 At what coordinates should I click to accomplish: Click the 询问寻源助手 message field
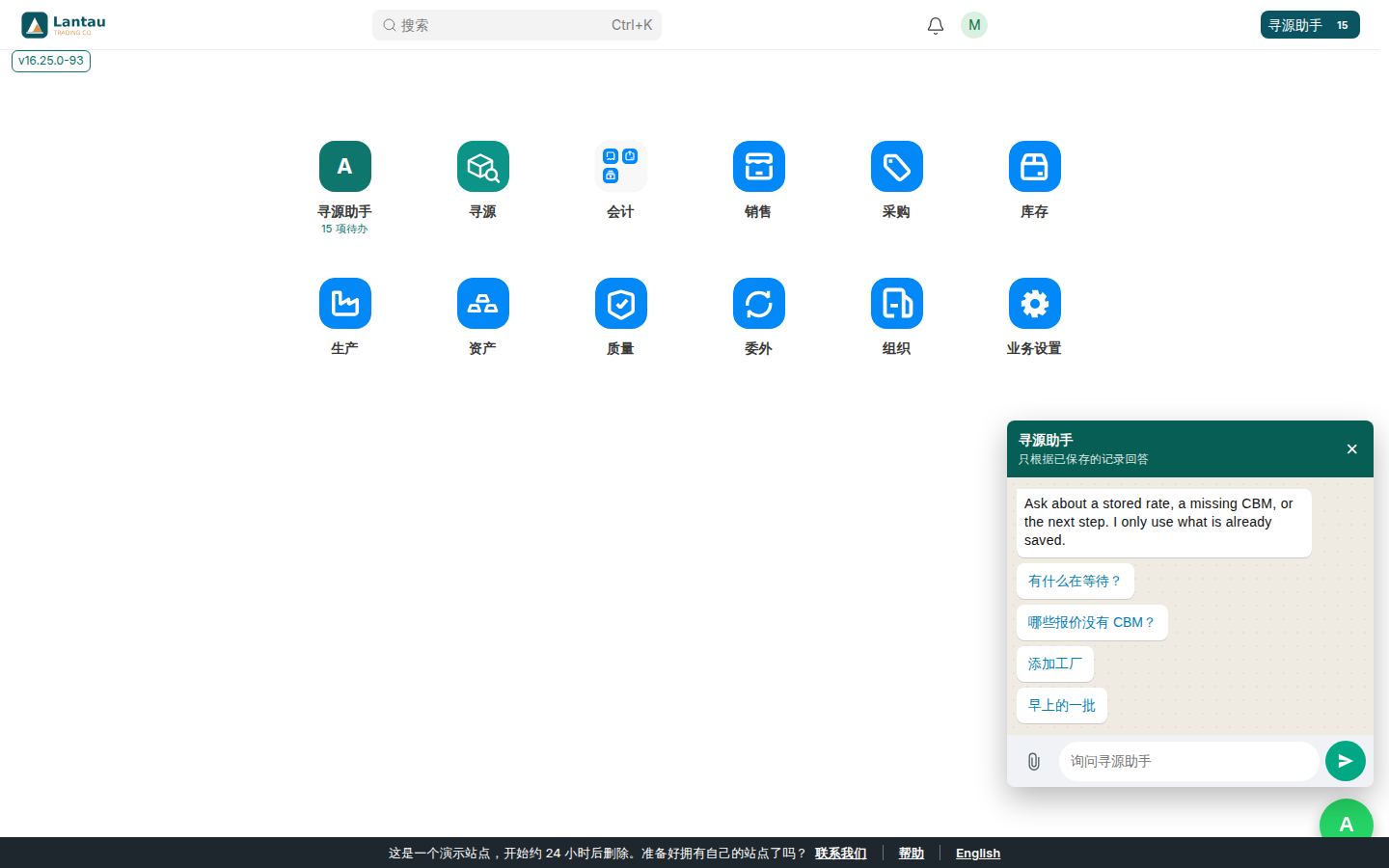pos(1188,761)
